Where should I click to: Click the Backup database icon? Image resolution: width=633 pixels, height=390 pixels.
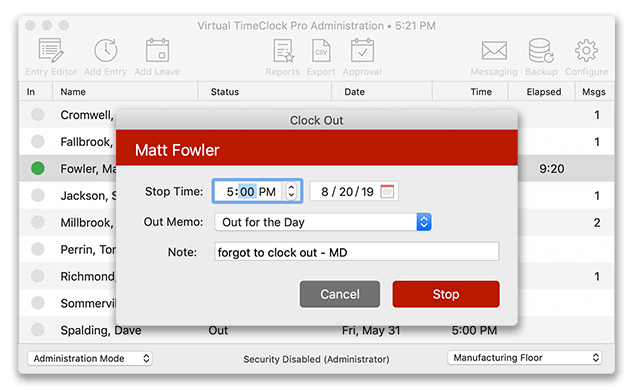[541, 50]
